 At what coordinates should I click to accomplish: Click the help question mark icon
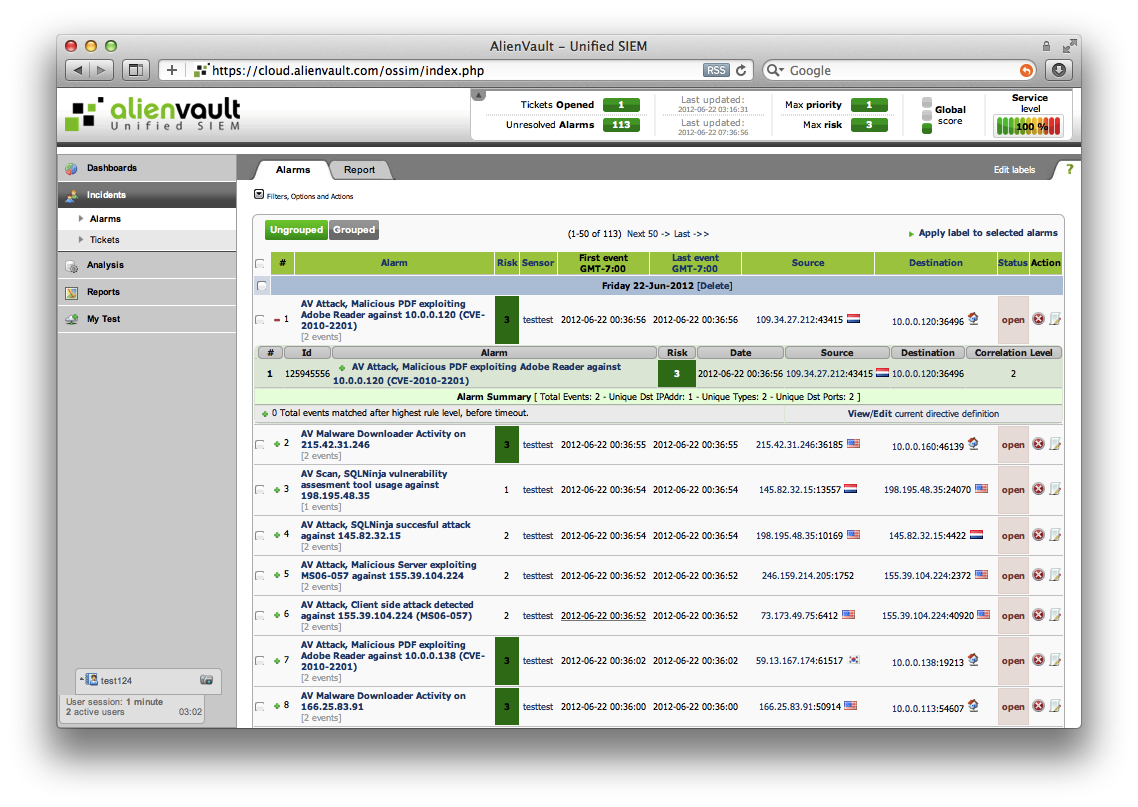[x=1069, y=169]
